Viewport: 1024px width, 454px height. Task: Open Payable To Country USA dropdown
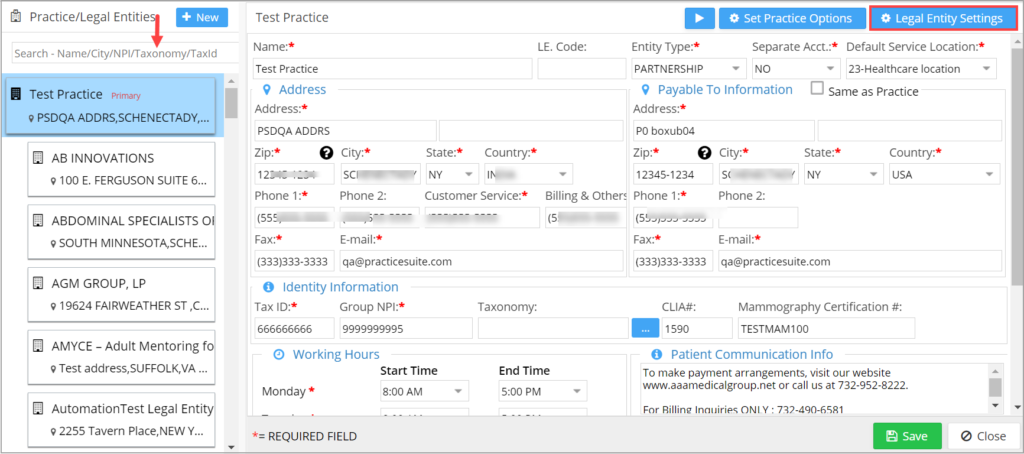tap(944, 174)
